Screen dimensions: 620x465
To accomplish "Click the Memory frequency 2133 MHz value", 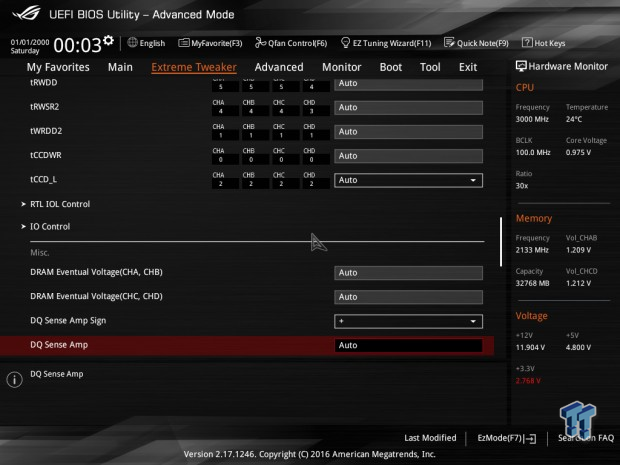I will [532, 250].
